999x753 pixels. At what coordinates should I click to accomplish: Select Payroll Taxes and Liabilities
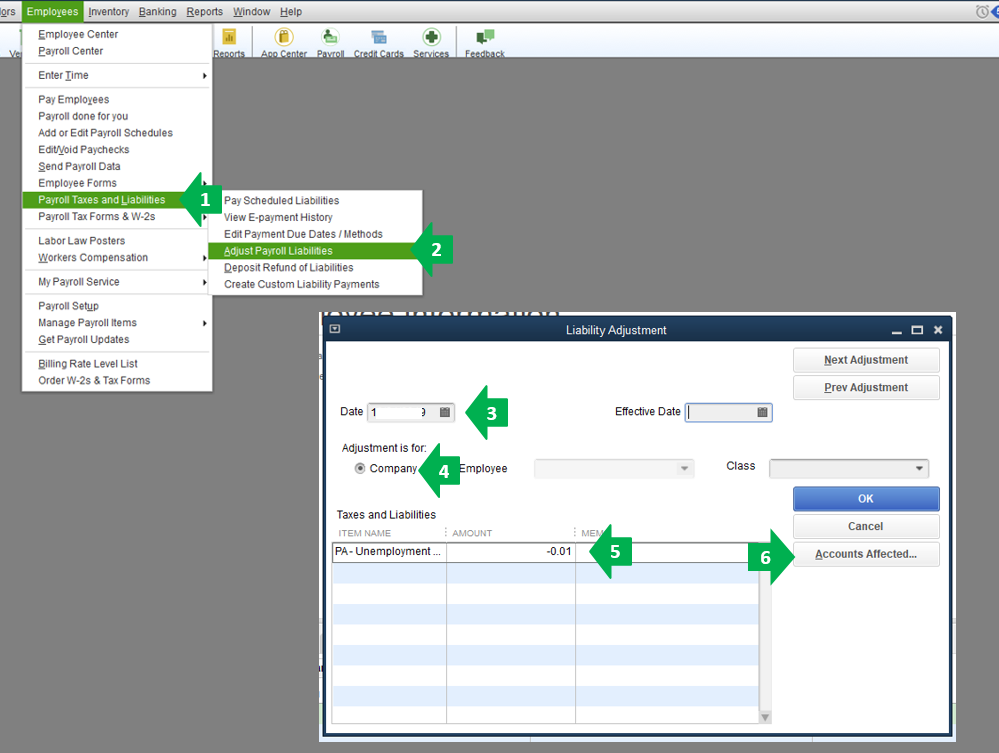(102, 200)
